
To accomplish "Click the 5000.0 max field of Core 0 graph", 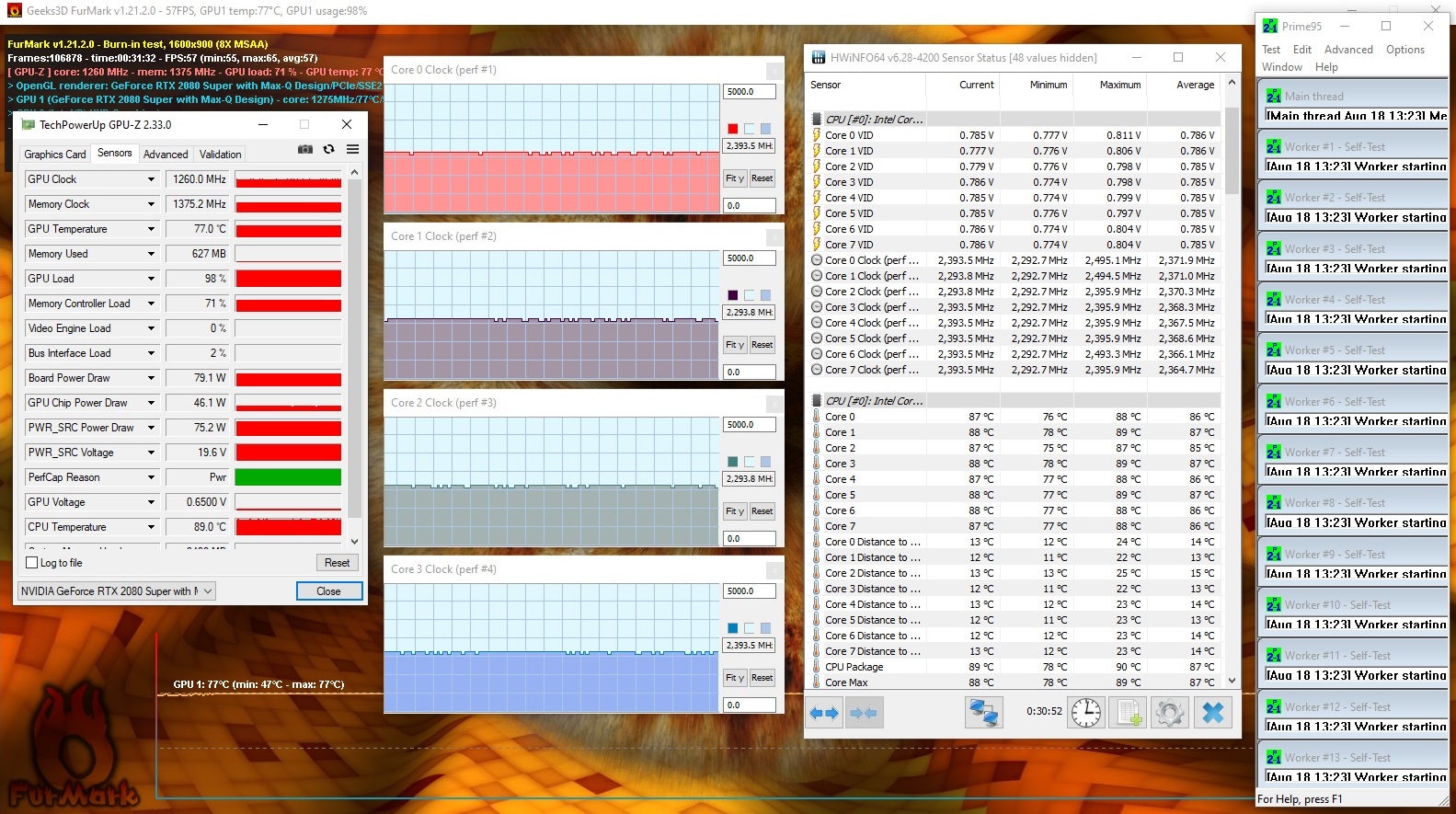I will [750, 92].
